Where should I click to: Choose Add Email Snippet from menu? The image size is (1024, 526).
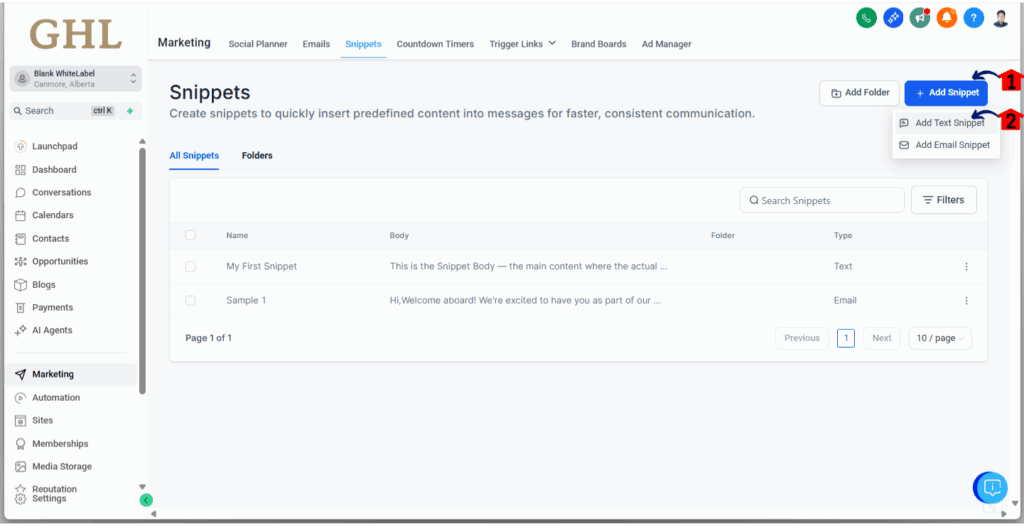coord(946,145)
